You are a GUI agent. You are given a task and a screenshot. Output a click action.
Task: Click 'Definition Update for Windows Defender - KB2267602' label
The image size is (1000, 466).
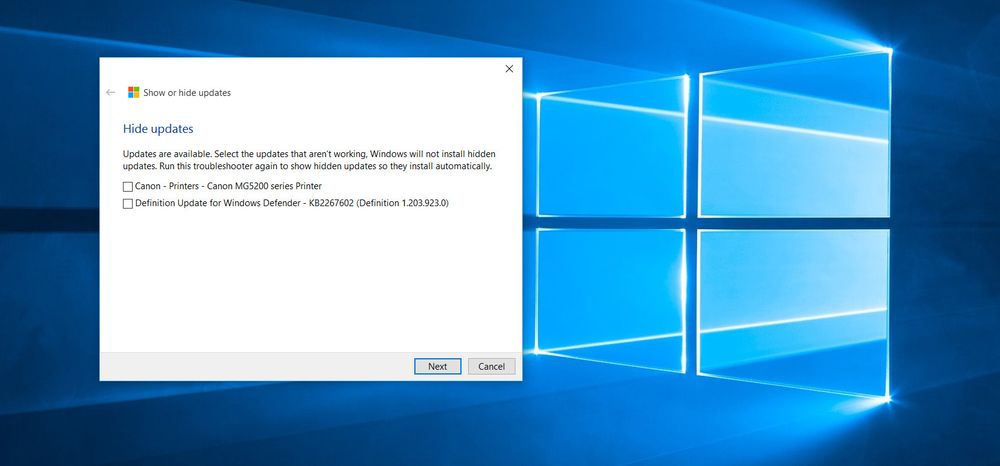pyautogui.click(x=292, y=203)
